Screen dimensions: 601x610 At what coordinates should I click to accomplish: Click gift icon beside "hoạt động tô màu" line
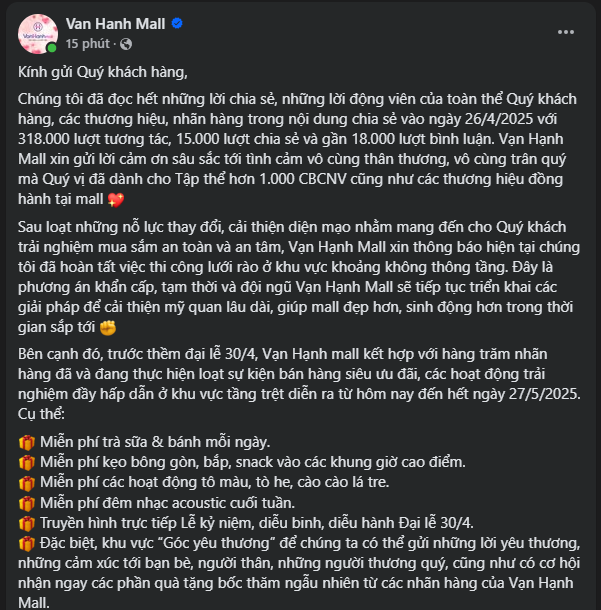pyautogui.click(x=27, y=482)
